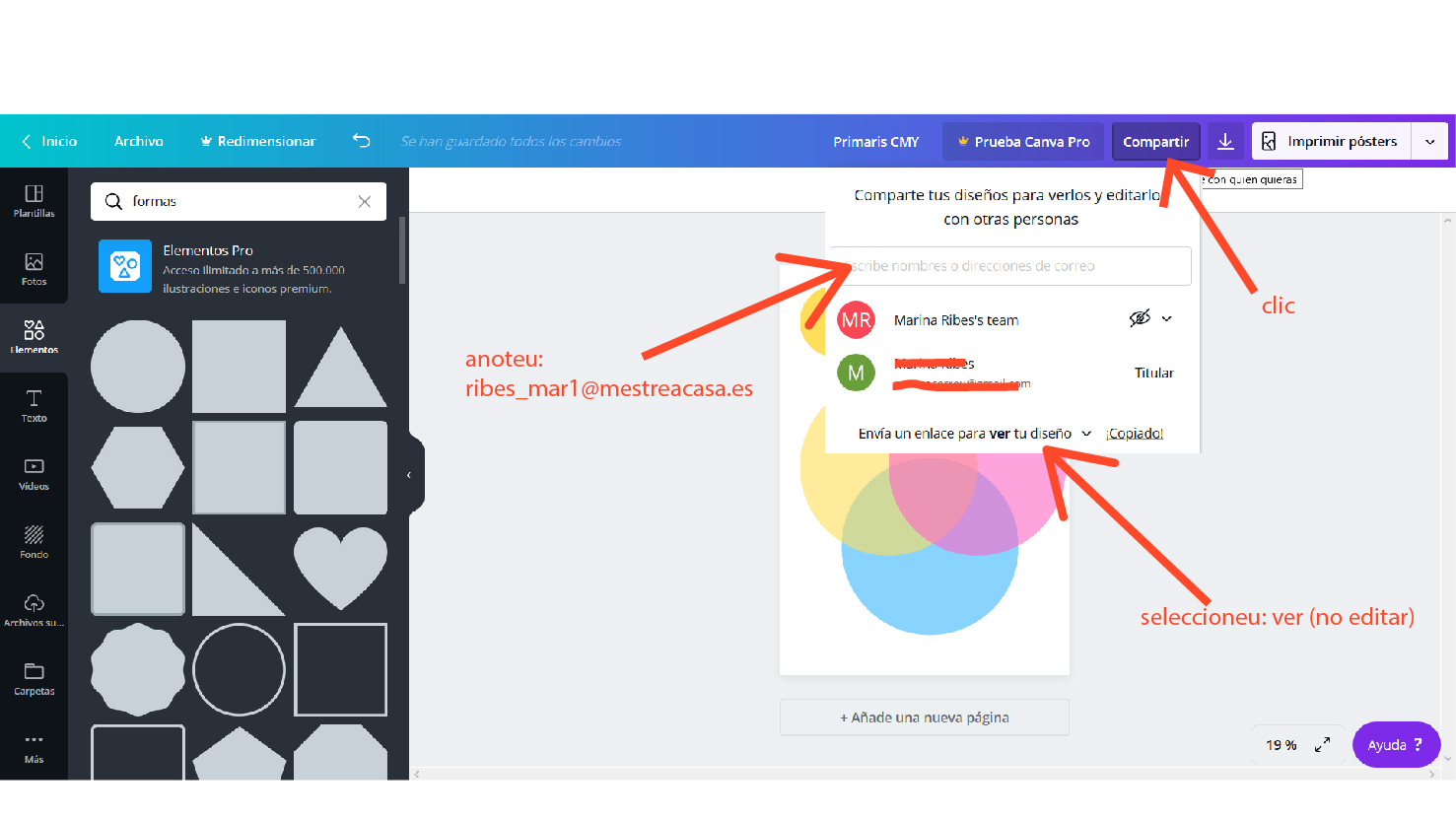Click the Compartir button

1155,141
